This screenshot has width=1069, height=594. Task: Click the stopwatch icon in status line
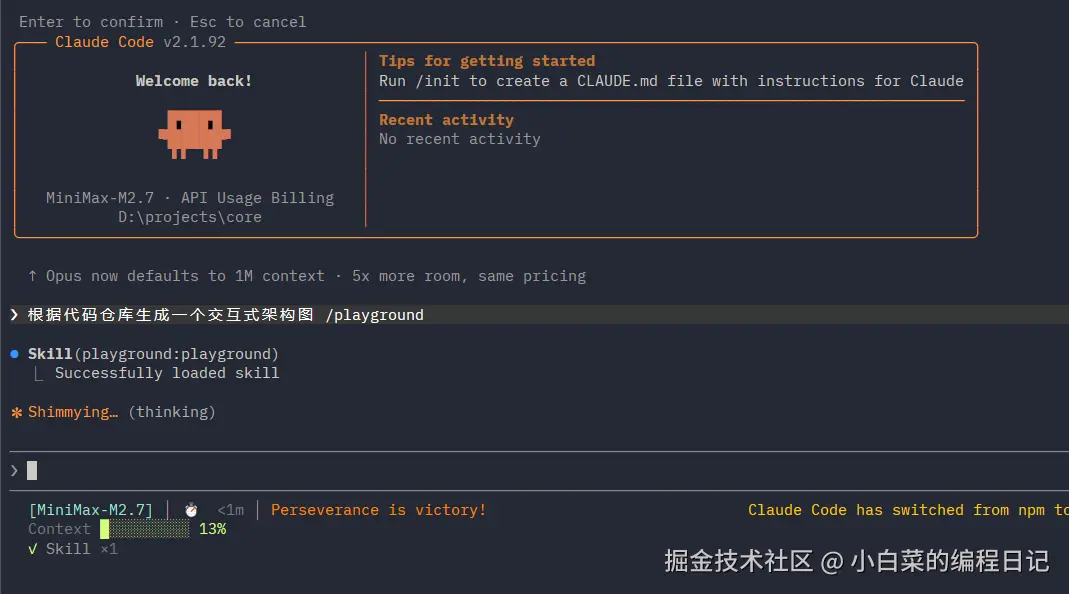coord(191,510)
